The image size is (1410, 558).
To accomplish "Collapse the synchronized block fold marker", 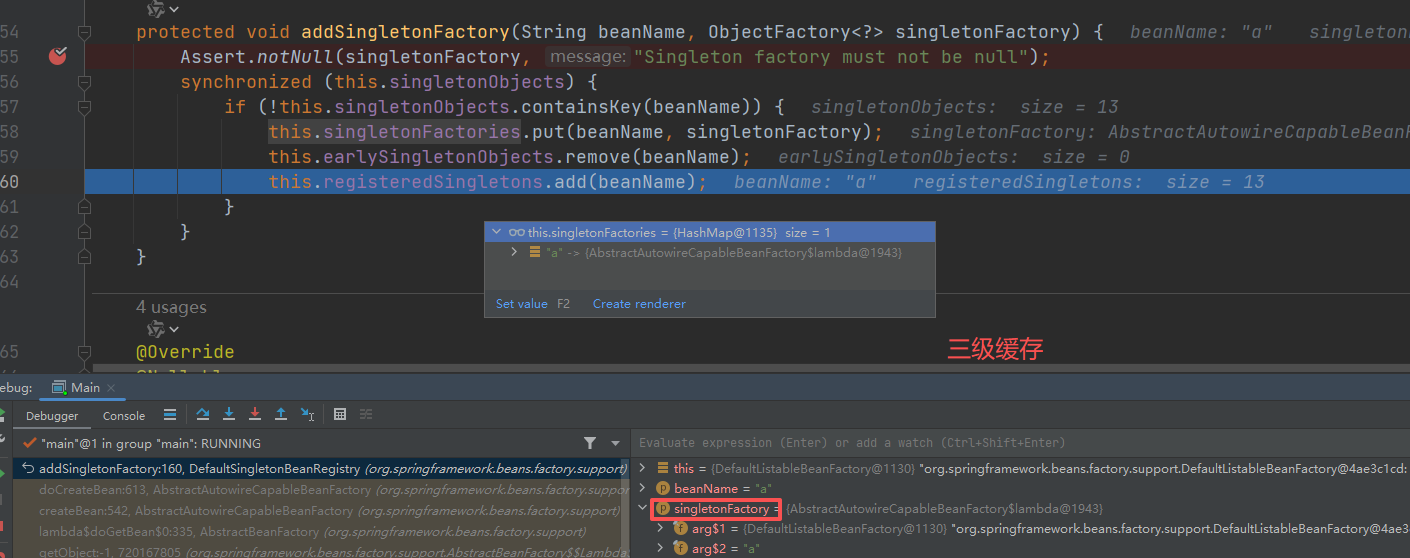I will [x=84, y=82].
